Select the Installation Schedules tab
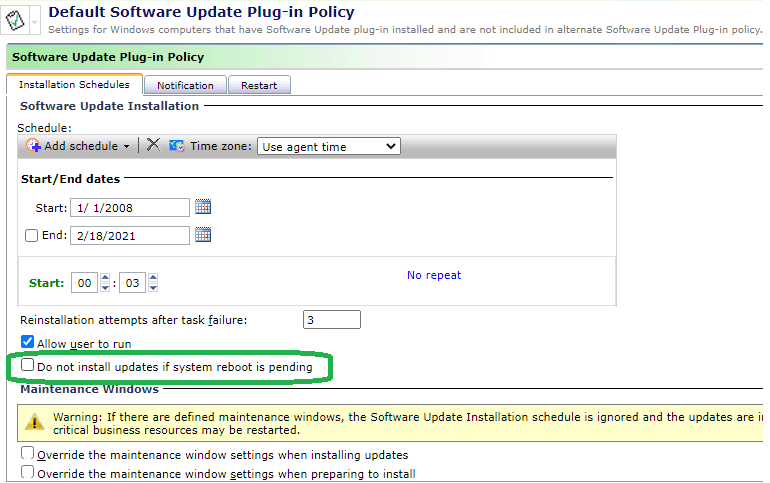 (74, 85)
